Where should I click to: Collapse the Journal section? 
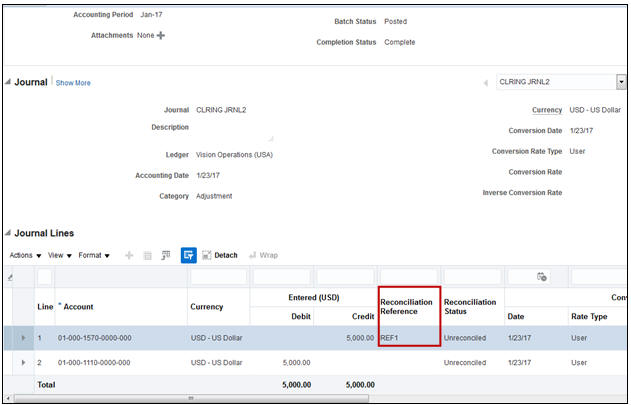(x=8, y=82)
